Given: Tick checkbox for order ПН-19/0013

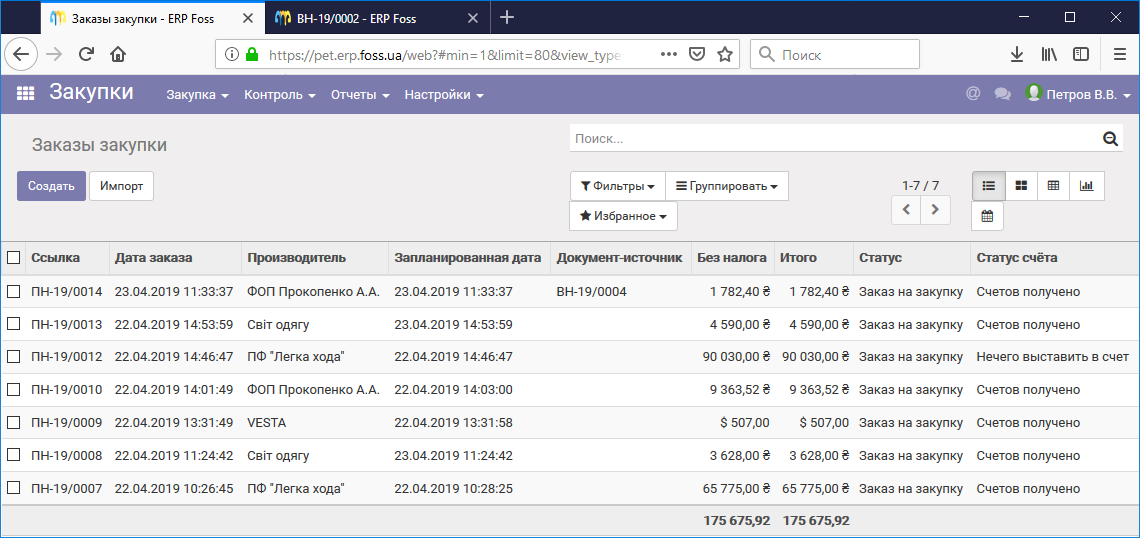Looking at the screenshot, I should (13, 324).
